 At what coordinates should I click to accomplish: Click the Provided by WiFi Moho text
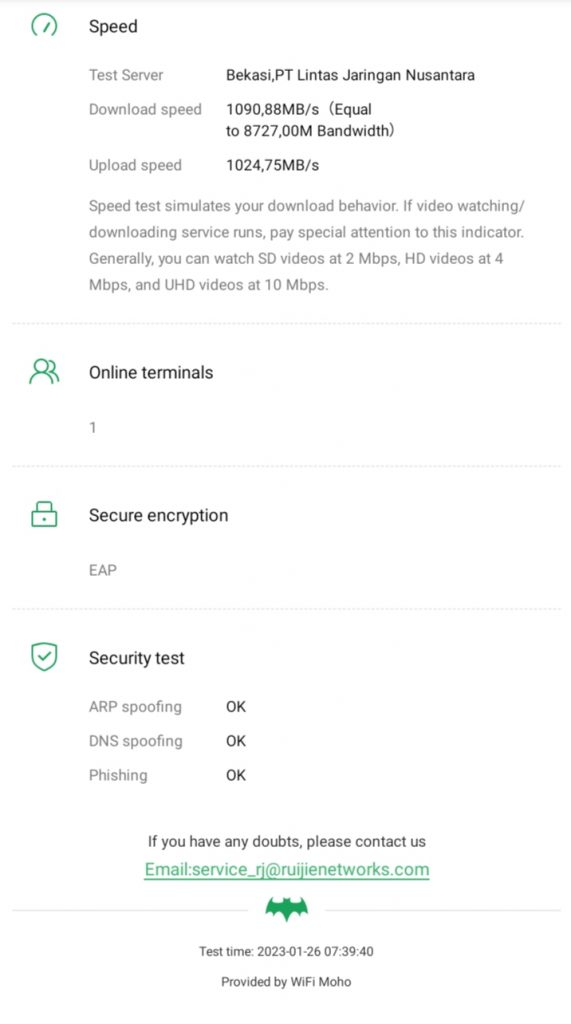pos(286,982)
